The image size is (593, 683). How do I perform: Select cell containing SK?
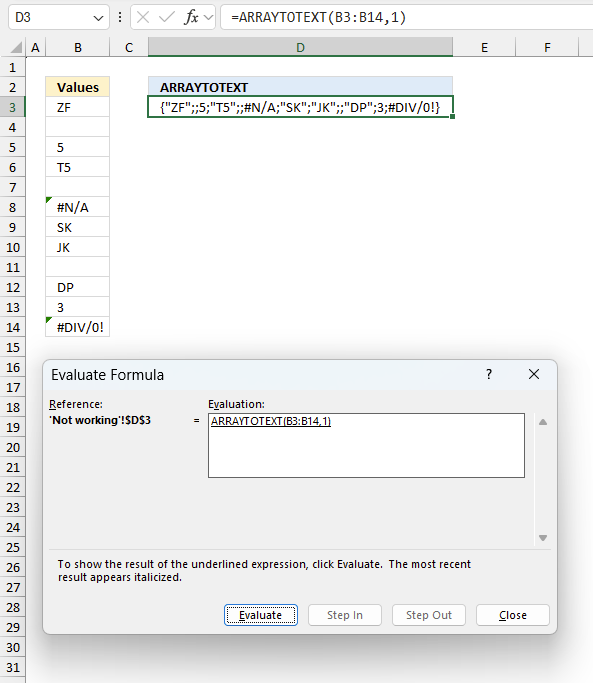click(x=78, y=228)
